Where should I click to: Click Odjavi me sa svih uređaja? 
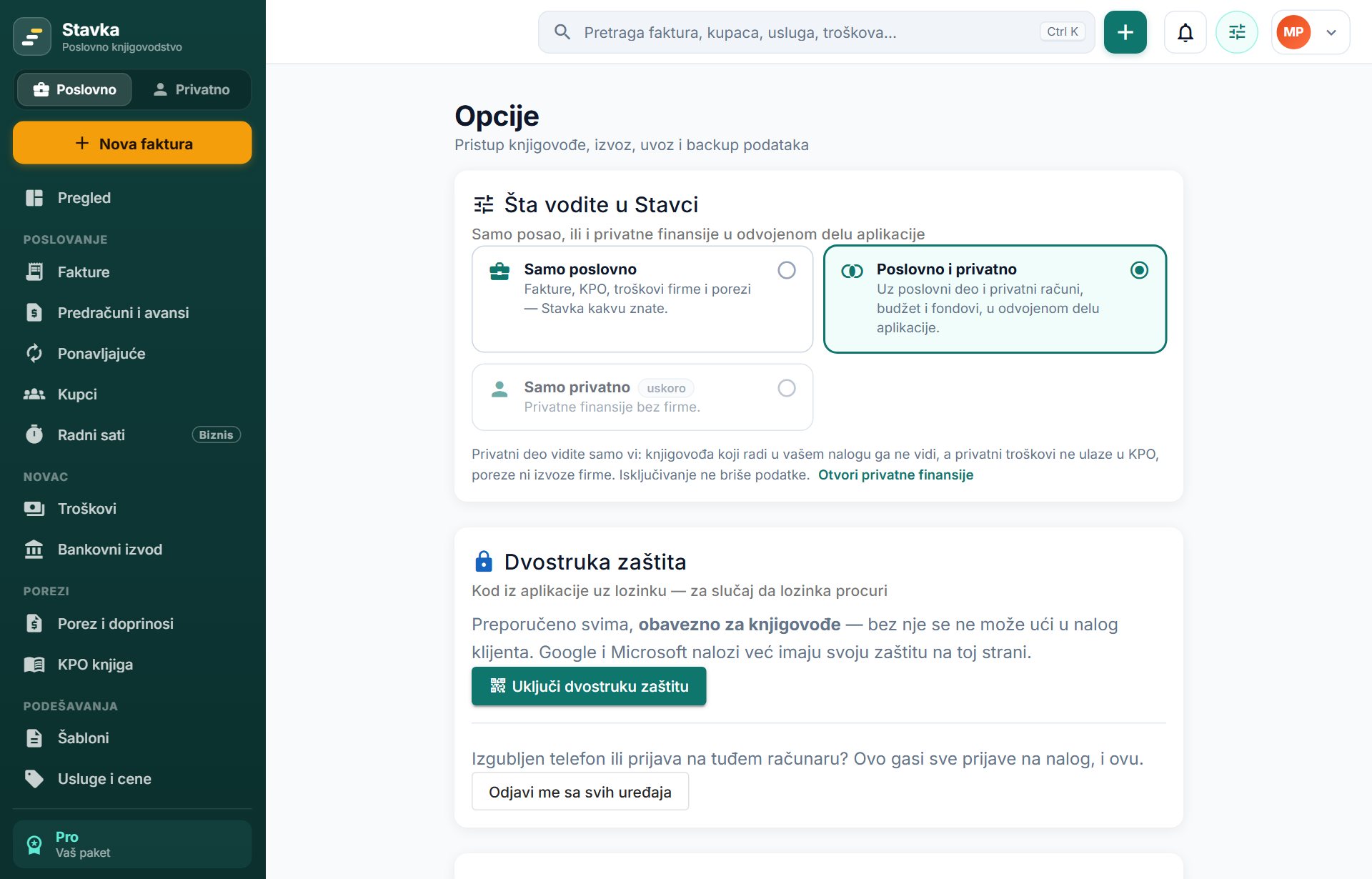pyautogui.click(x=580, y=792)
